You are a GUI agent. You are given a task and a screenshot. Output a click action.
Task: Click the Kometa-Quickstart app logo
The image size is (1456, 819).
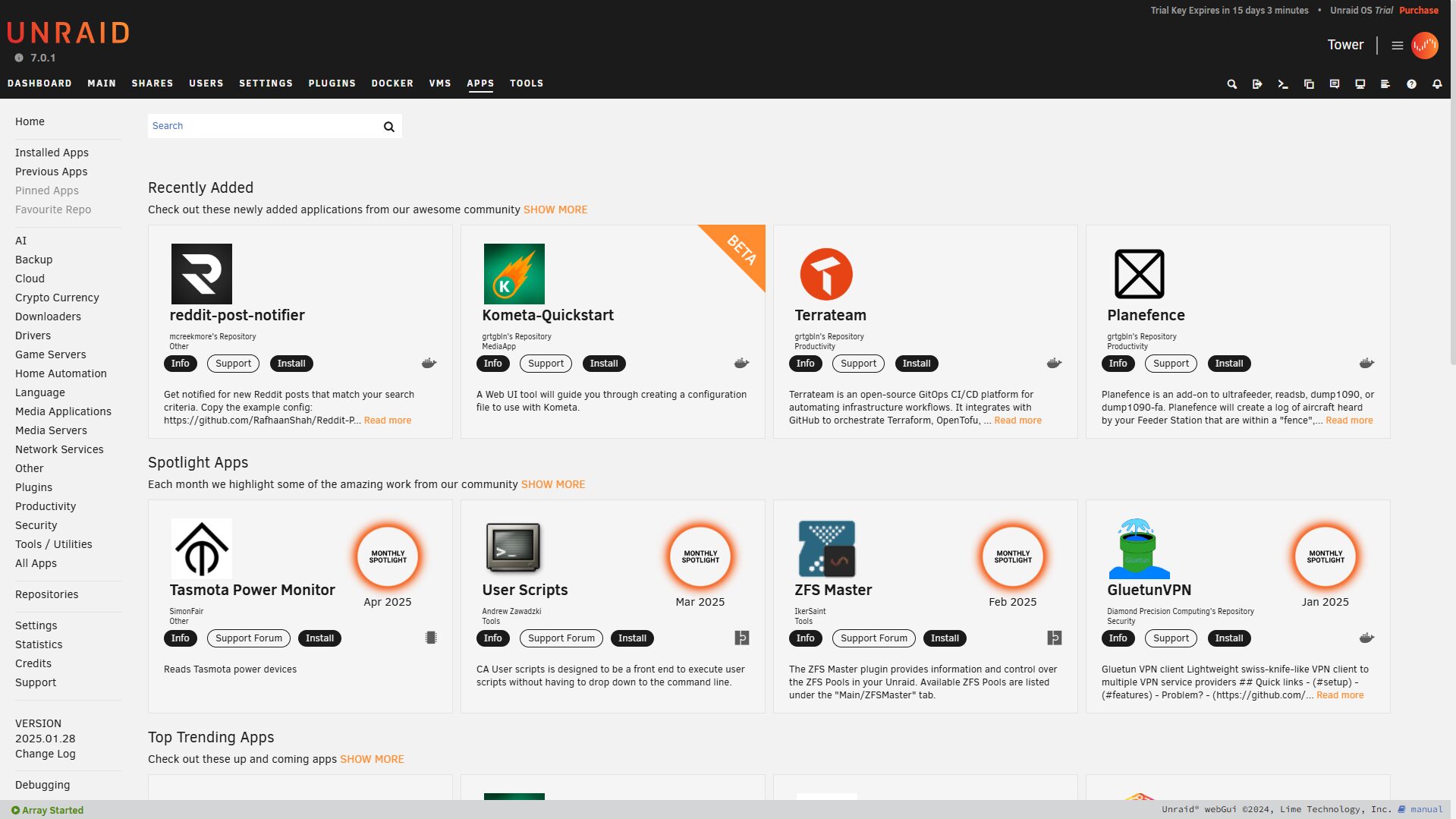(514, 274)
